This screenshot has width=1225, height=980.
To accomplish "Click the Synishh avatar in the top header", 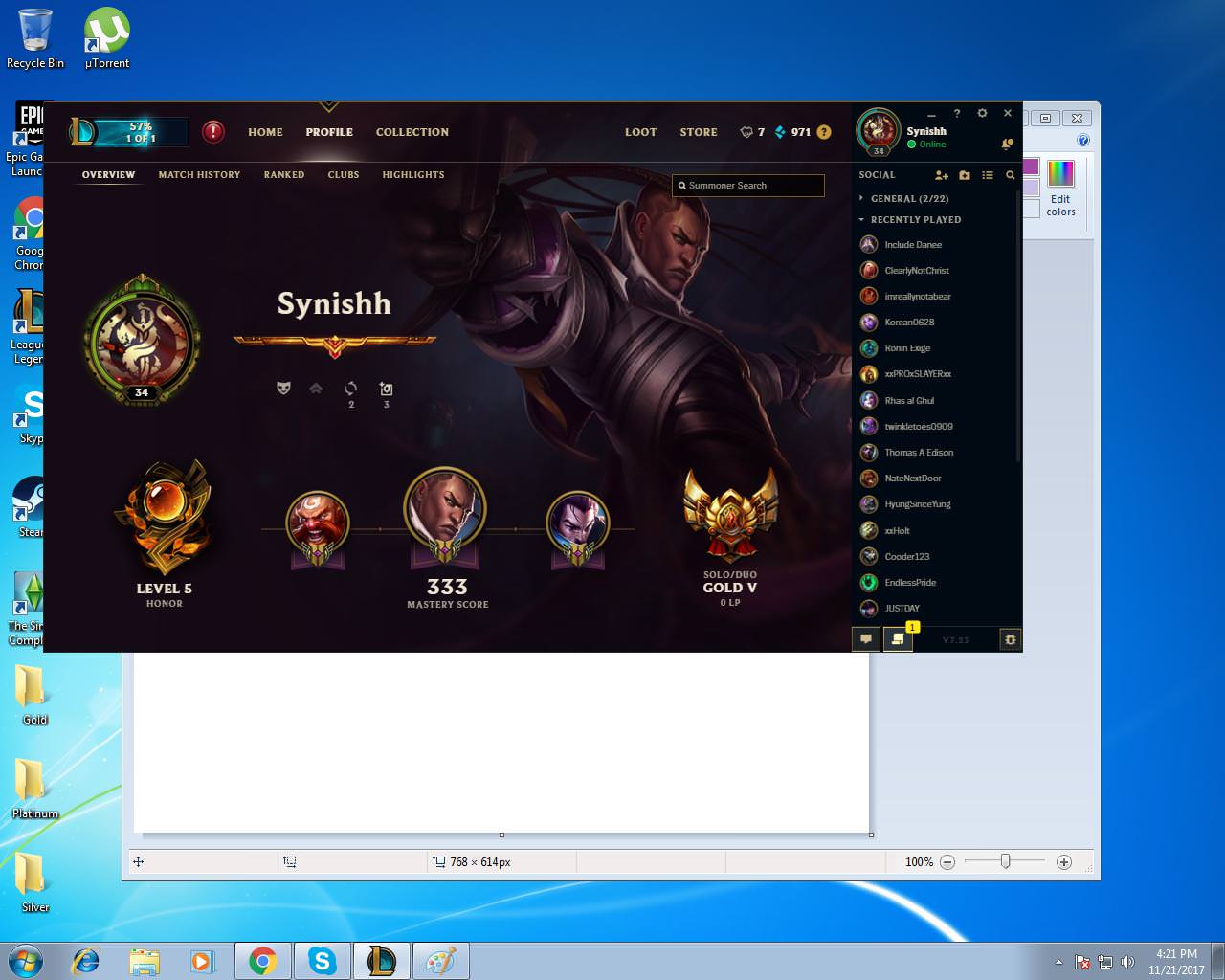I will click(x=878, y=131).
